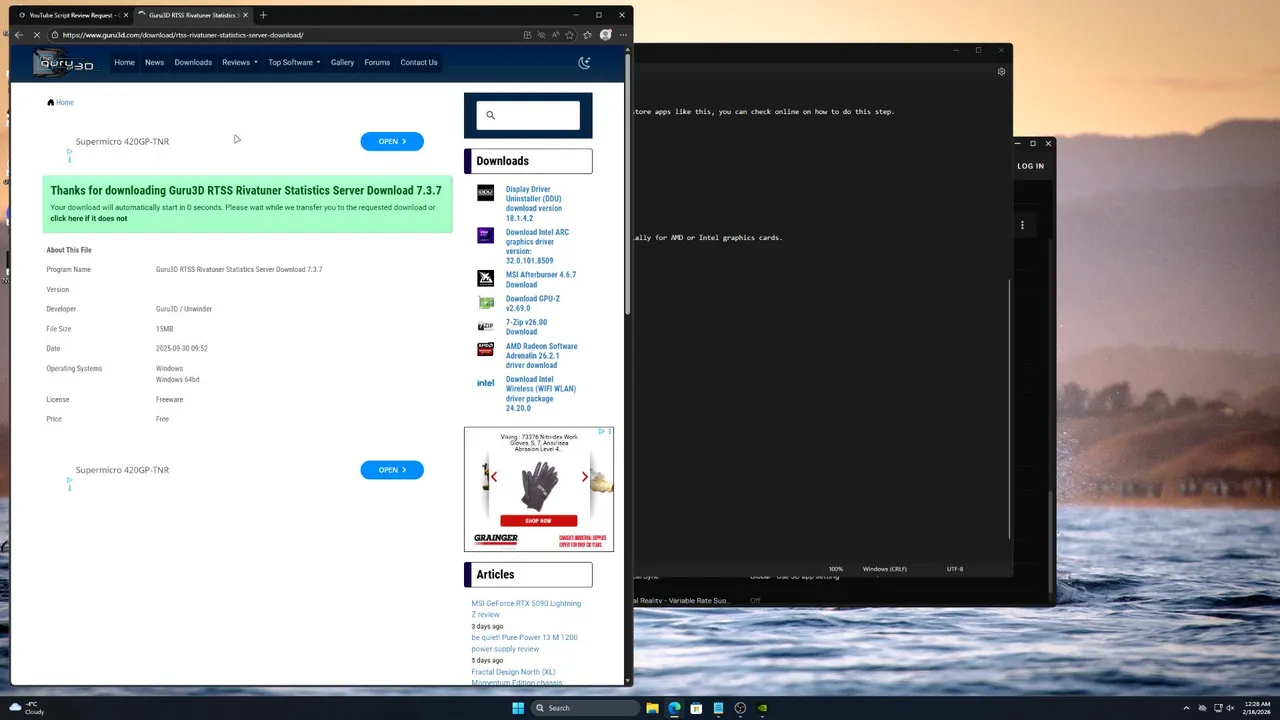Click the Home breadcrumb house icon
The height and width of the screenshot is (720, 1280).
coord(50,102)
